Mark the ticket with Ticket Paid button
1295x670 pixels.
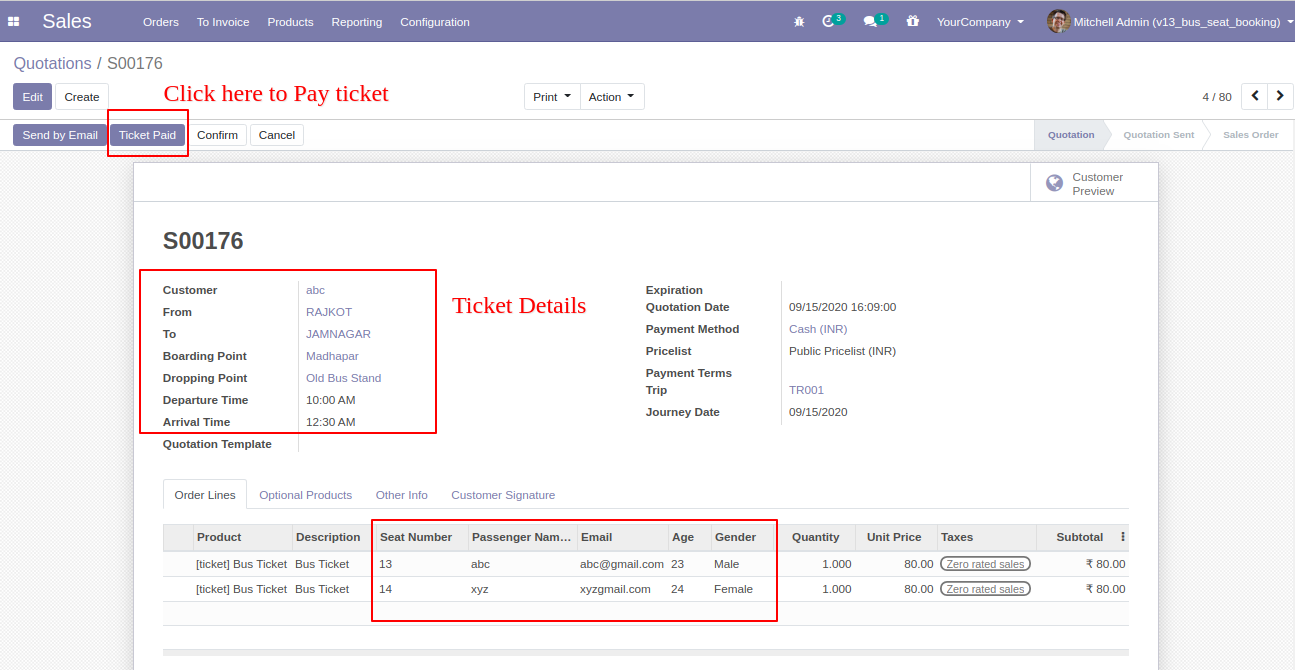point(147,135)
